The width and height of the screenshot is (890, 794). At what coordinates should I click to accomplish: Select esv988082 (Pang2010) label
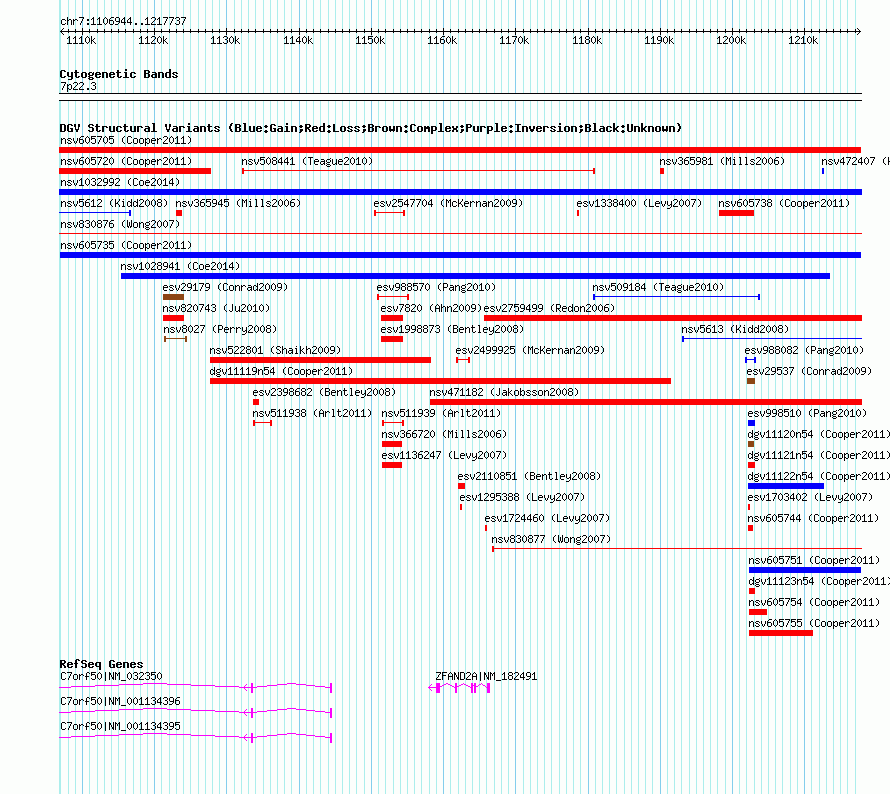804,350
